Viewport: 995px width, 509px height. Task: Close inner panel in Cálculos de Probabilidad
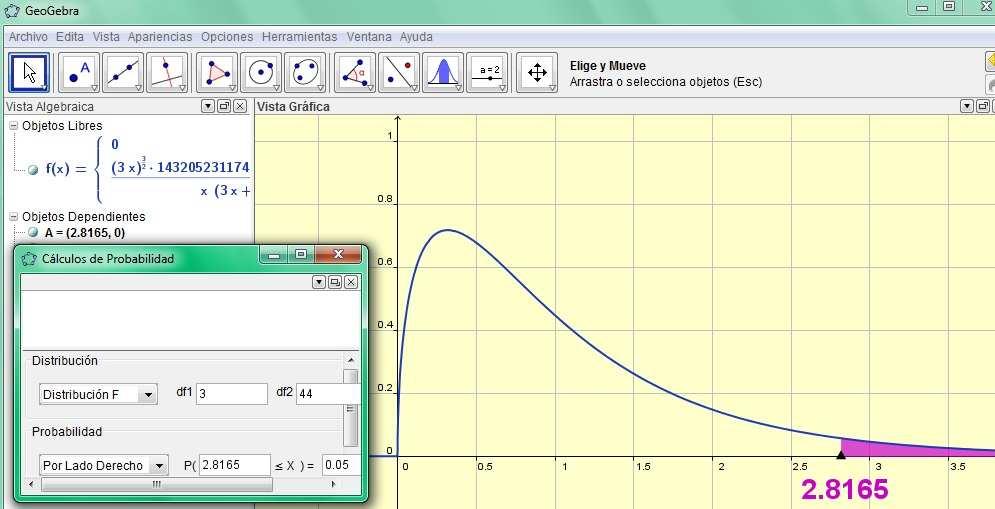351,282
